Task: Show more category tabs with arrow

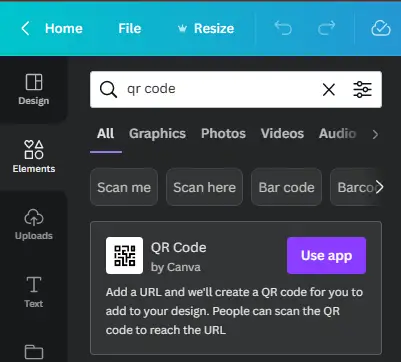Action: coord(375,134)
